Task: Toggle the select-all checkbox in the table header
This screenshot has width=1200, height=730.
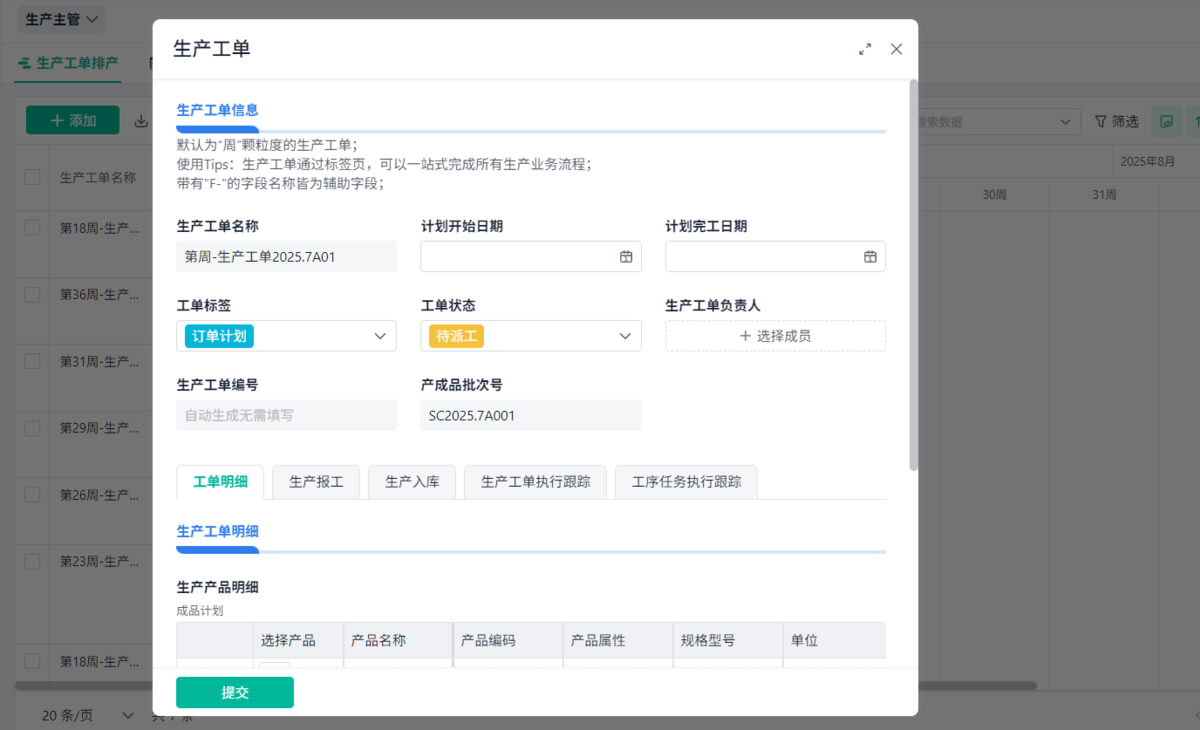Action: (x=33, y=177)
